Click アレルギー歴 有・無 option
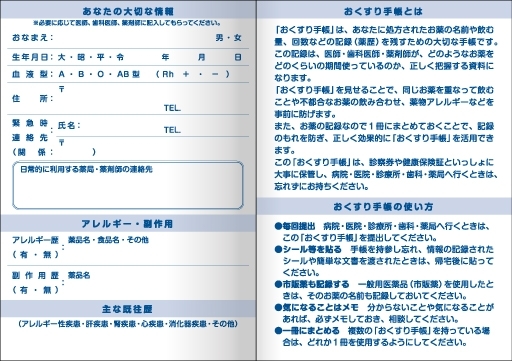Image resolution: width=512 pixels, height=361 pixels. (35, 255)
